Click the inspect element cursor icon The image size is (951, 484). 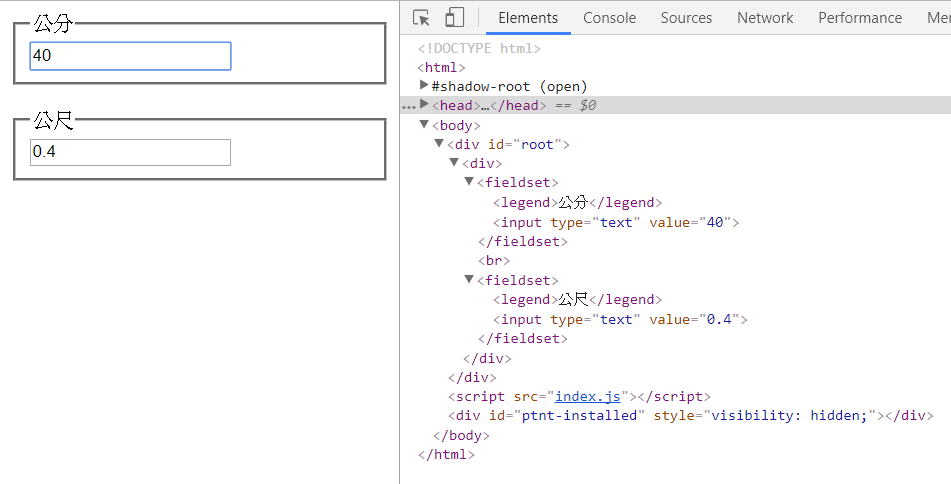coord(421,18)
